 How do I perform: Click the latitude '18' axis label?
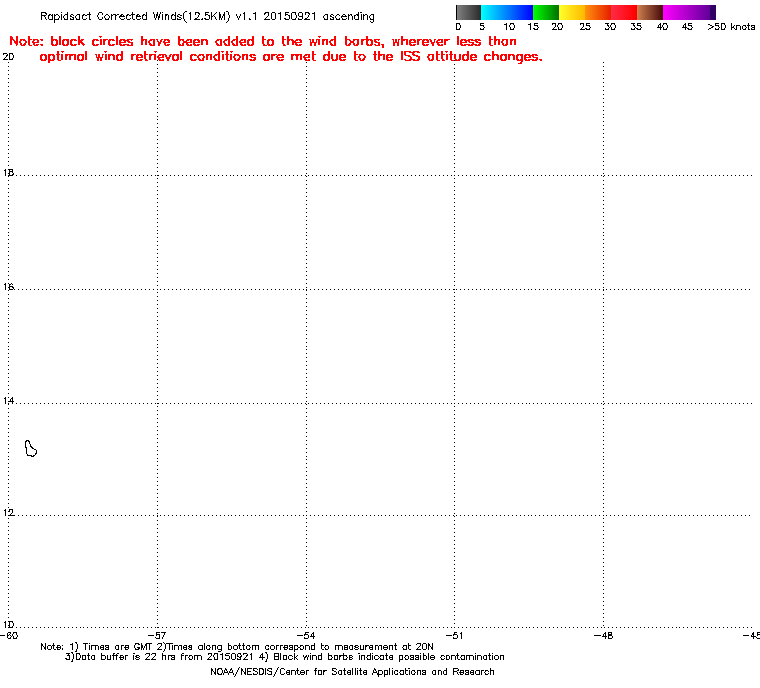pos(8,173)
